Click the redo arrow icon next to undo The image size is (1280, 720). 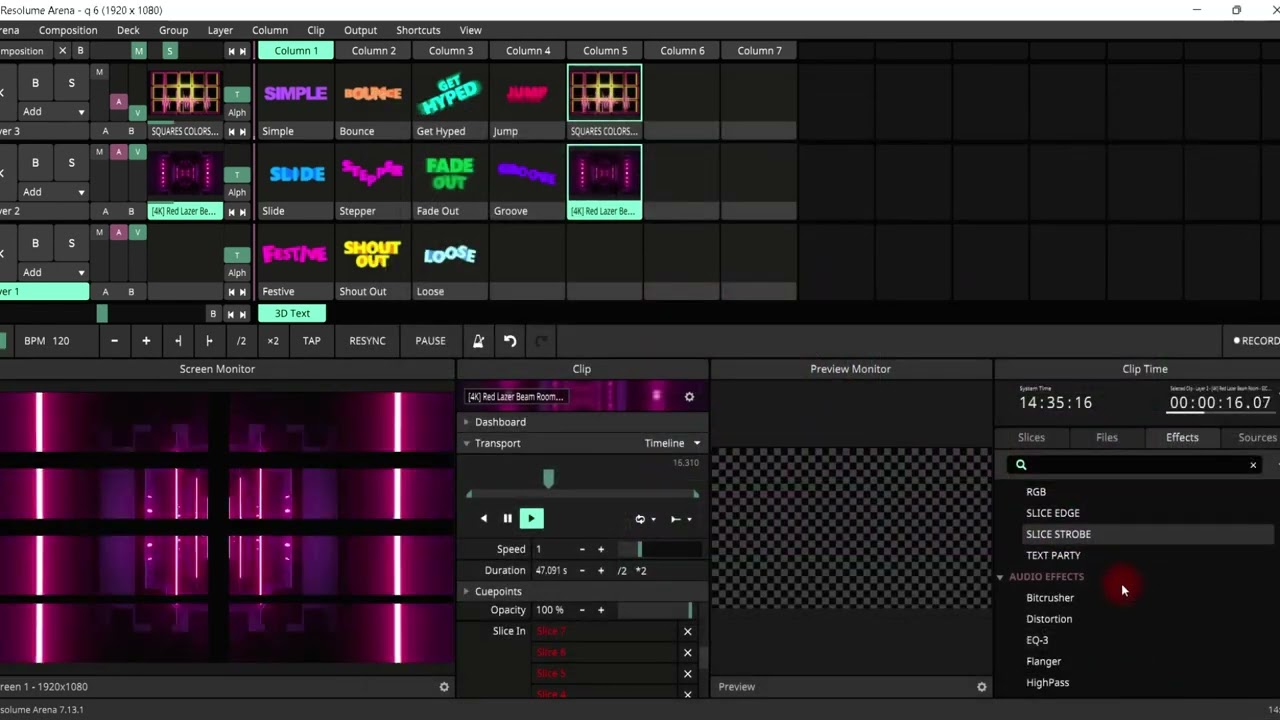pos(541,341)
